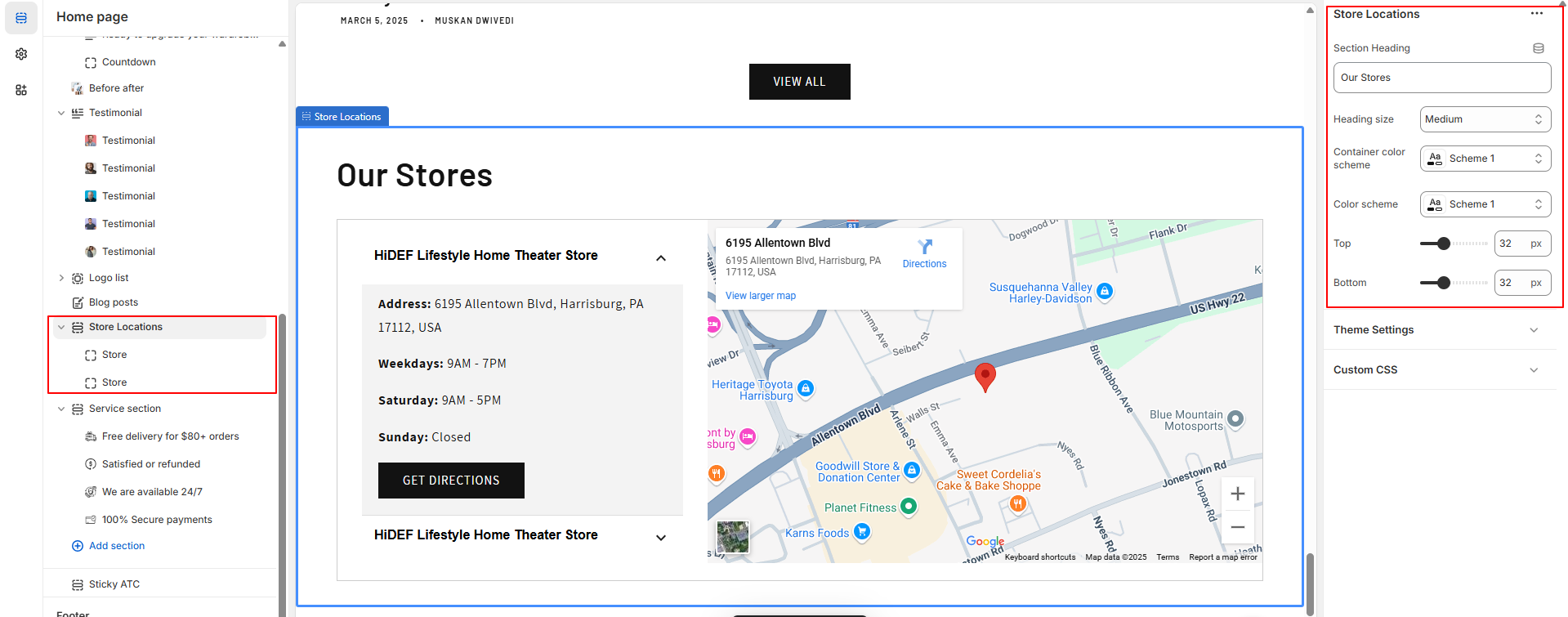This screenshot has width=1568, height=617.
Task: Click the Keyboard shortcuts map button
Action: pos(1040,557)
